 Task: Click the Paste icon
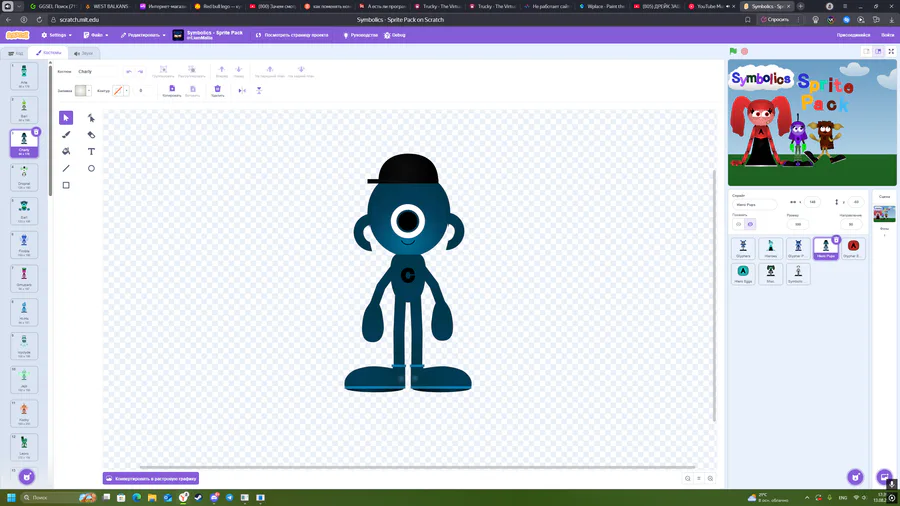tap(193, 88)
